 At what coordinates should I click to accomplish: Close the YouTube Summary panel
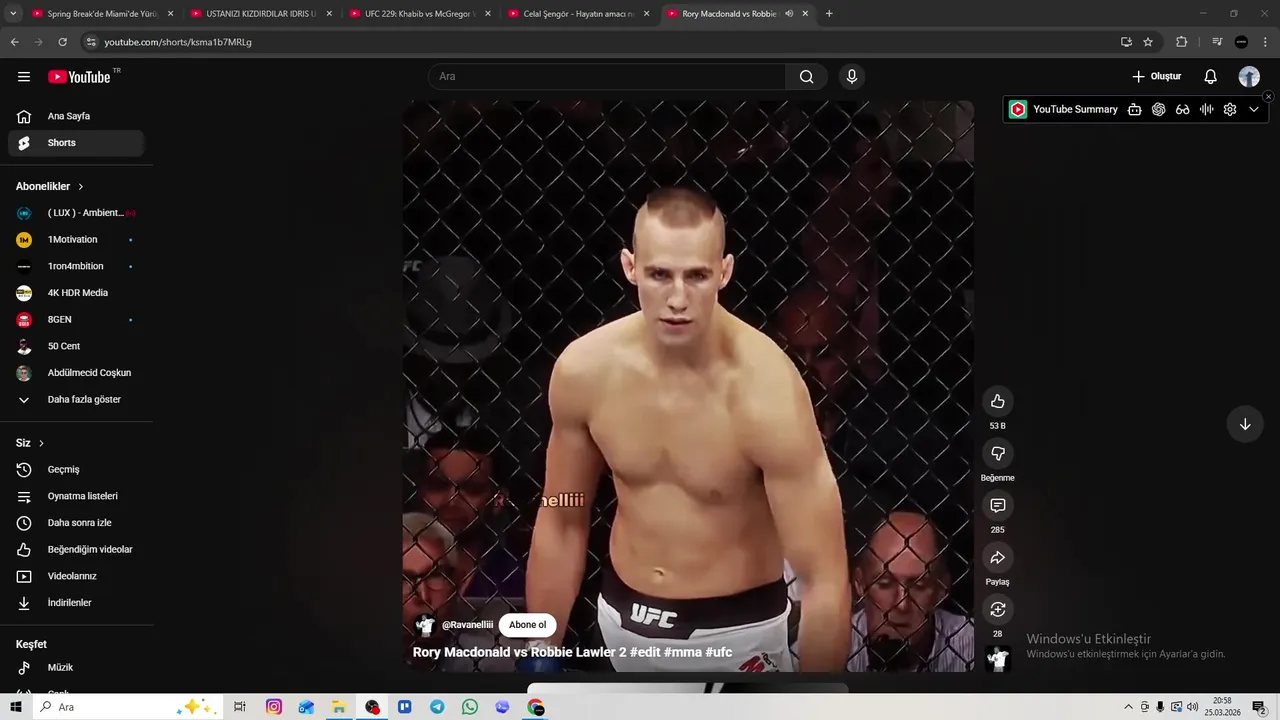(1268, 97)
